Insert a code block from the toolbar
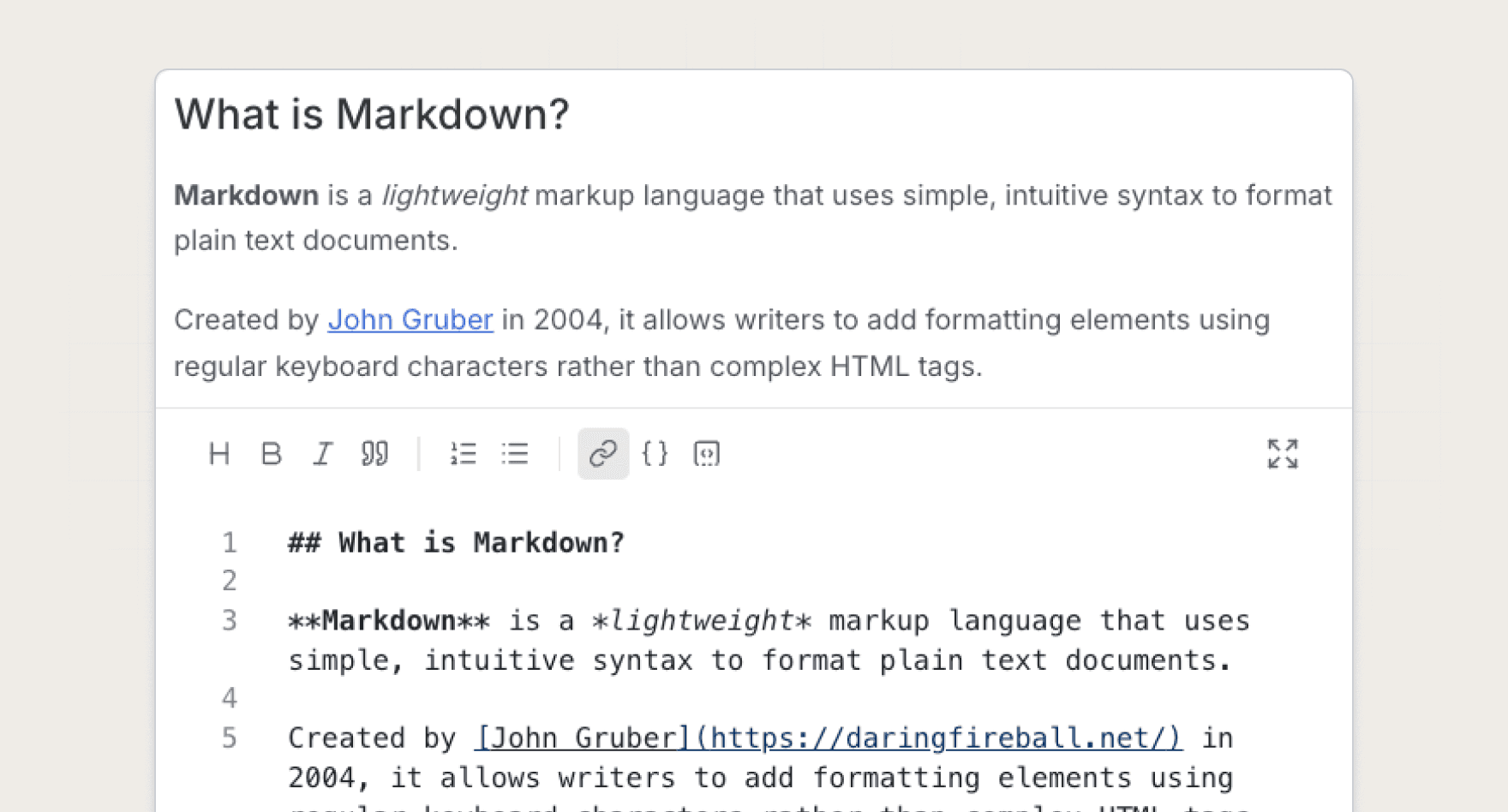 pos(706,454)
